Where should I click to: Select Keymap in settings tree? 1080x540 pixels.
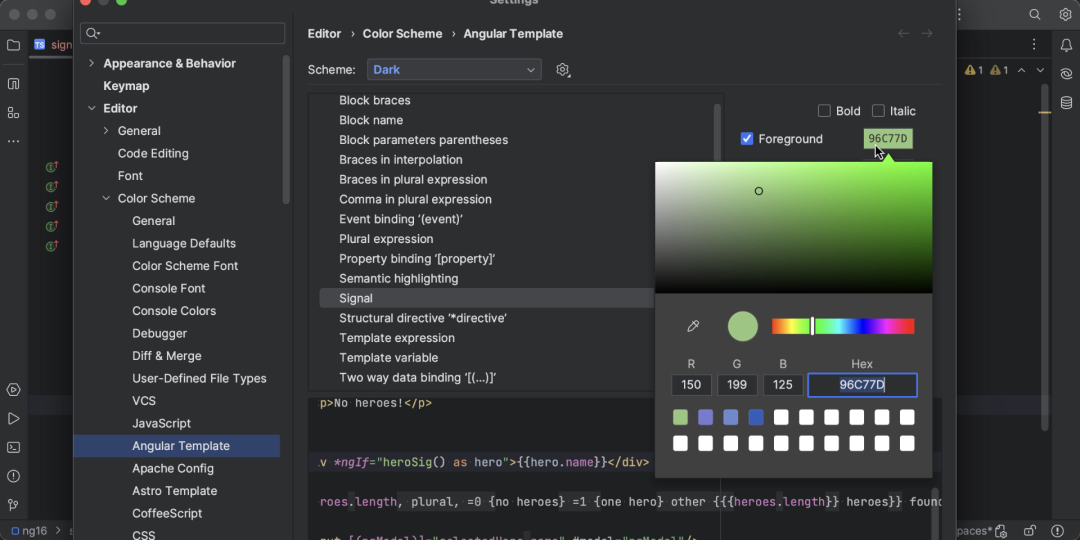click(x=126, y=86)
